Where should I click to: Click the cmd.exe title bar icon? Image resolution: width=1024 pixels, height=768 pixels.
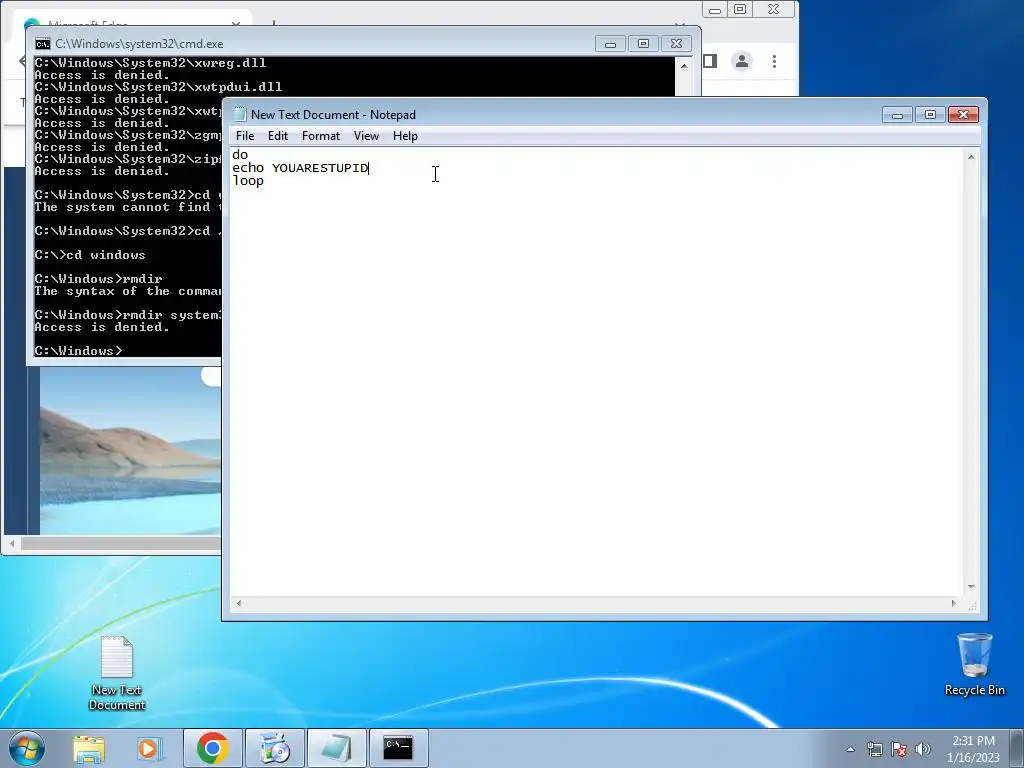[x=43, y=44]
